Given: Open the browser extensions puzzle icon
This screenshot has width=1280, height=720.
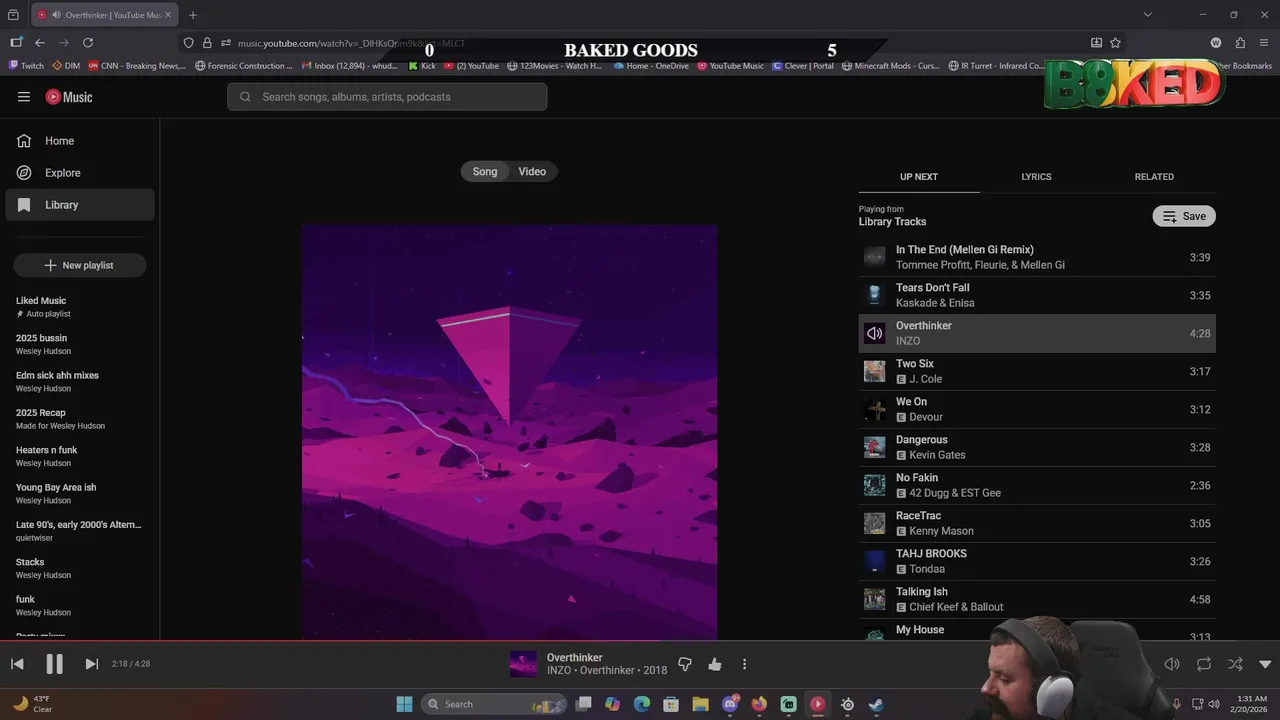Looking at the screenshot, I should tap(1240, 43).
